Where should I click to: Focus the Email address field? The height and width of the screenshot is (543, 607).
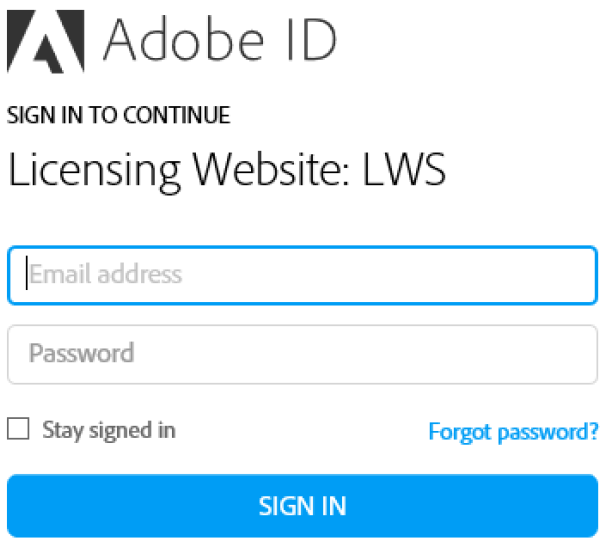click(x=302, y=275)
